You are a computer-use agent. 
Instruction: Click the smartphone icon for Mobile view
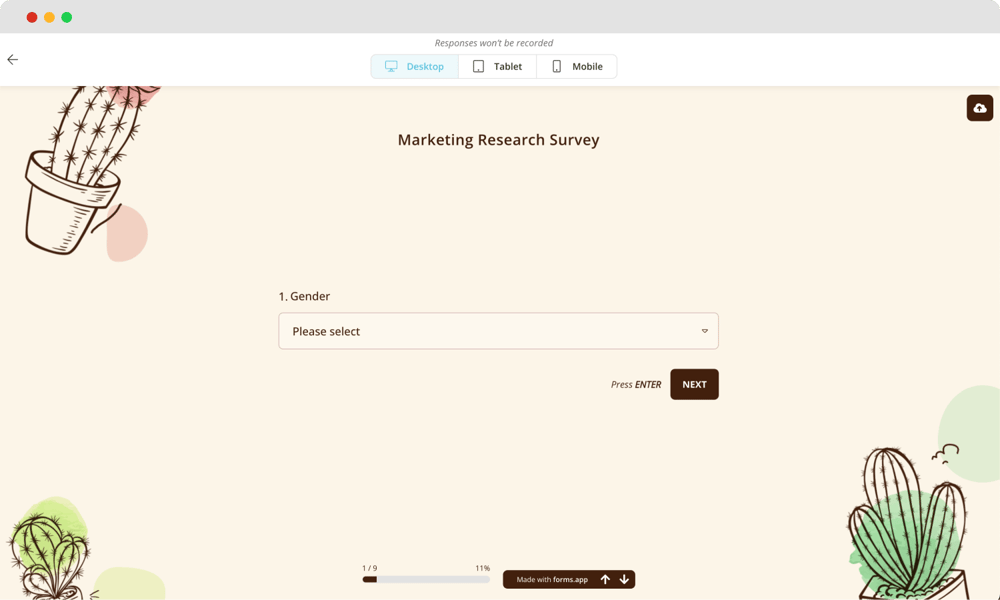pos(556,66)
